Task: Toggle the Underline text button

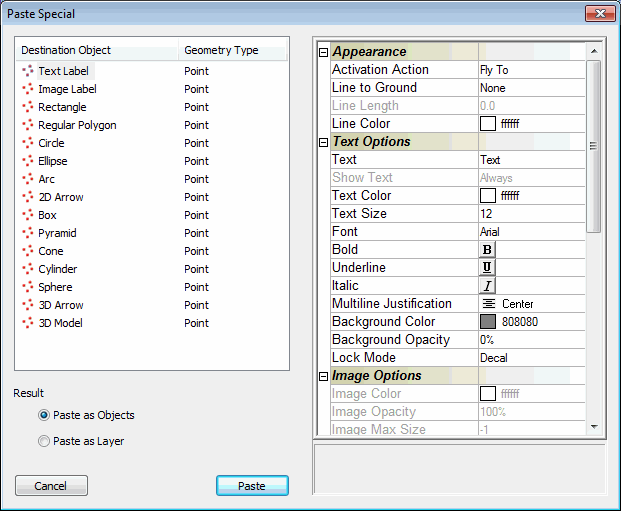Action: click(488, 268)
